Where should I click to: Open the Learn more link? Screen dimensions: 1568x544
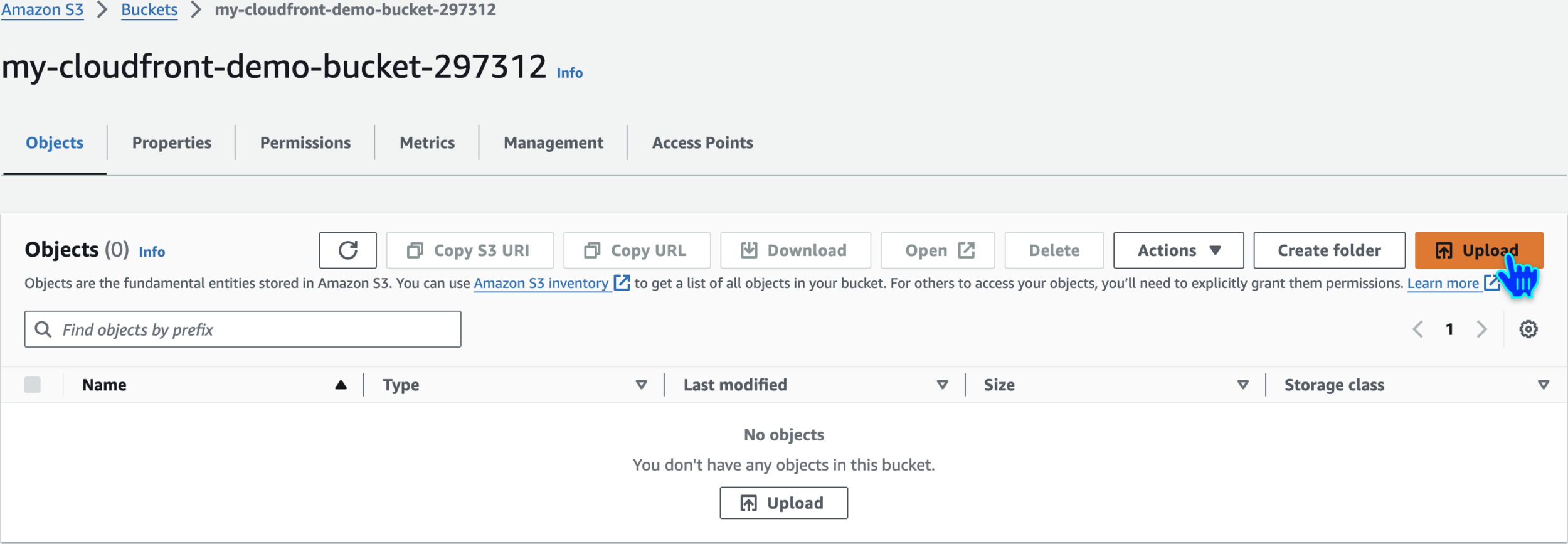click(x=1443, y=284)
